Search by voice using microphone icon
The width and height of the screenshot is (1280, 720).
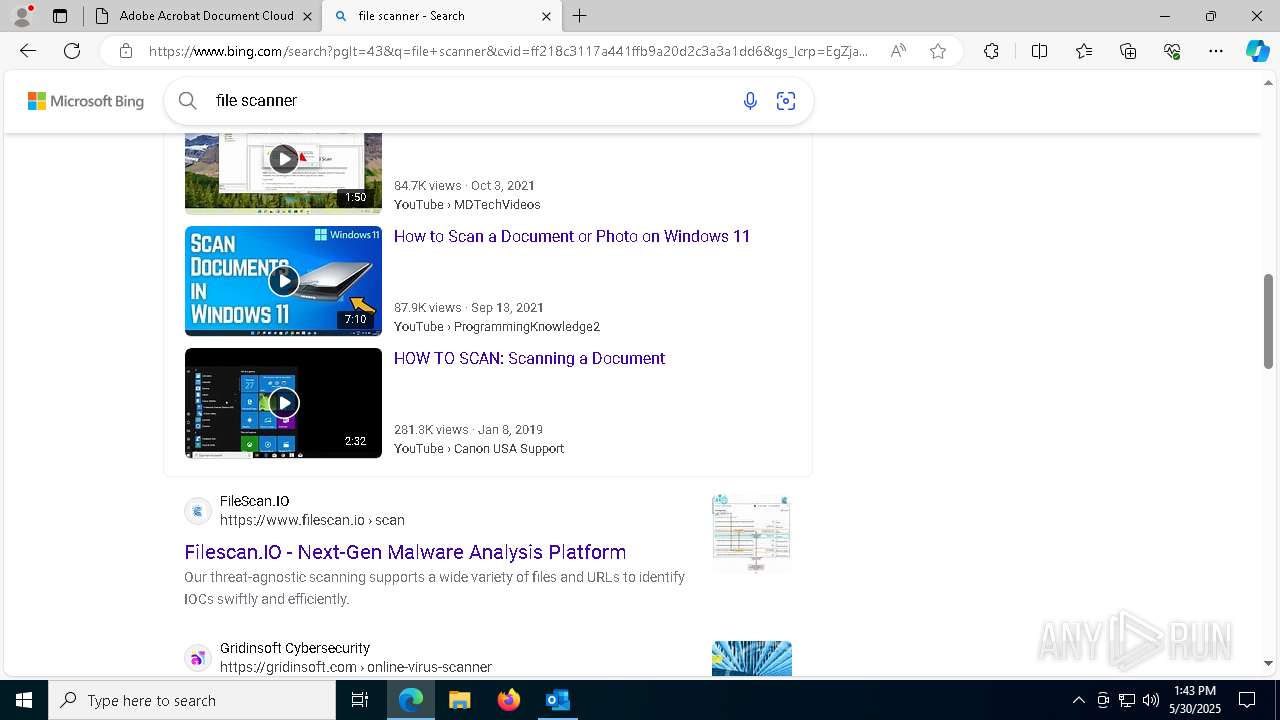750,100
